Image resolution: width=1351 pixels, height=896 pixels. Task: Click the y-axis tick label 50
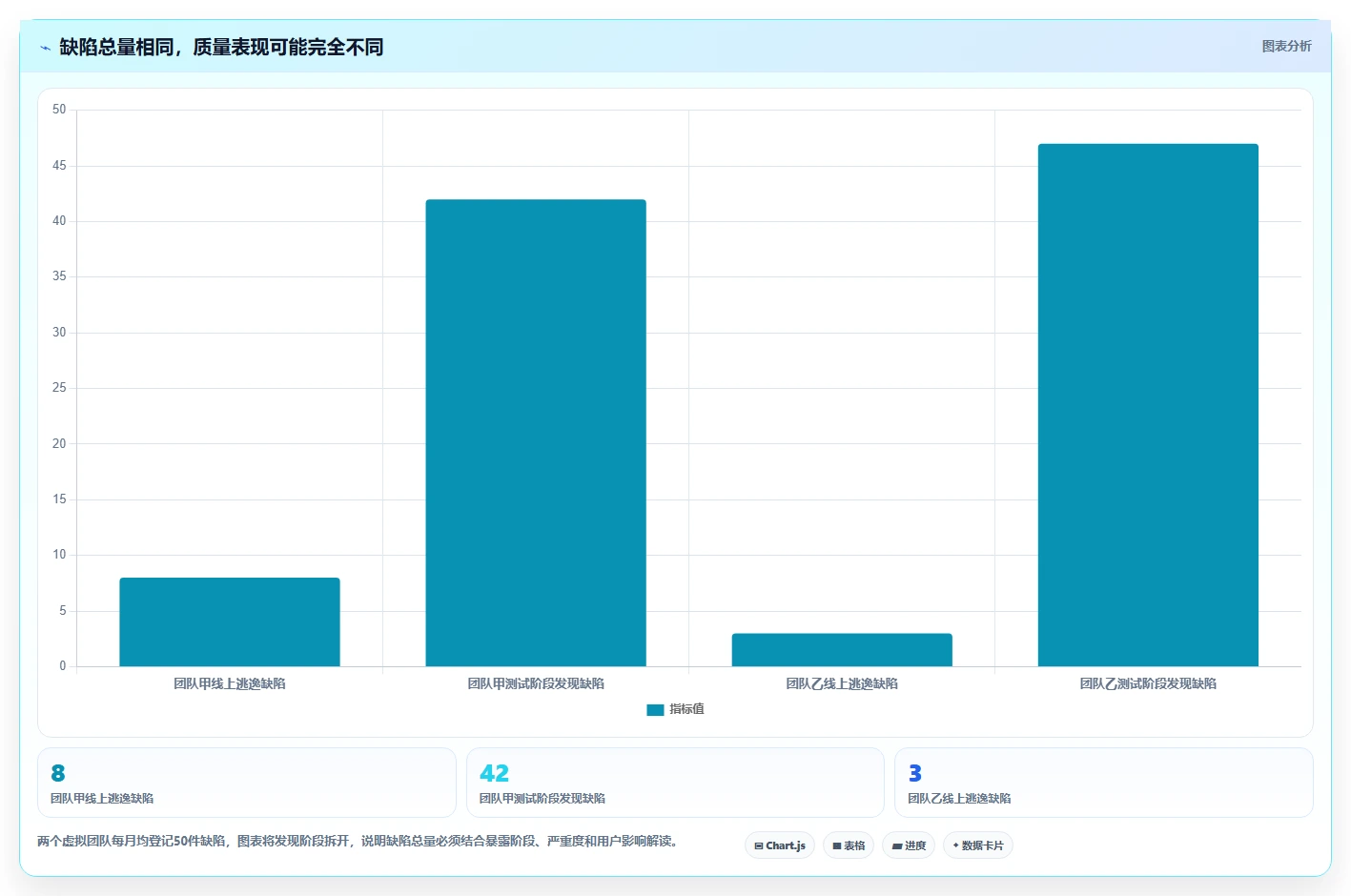[x=59, y=110]
